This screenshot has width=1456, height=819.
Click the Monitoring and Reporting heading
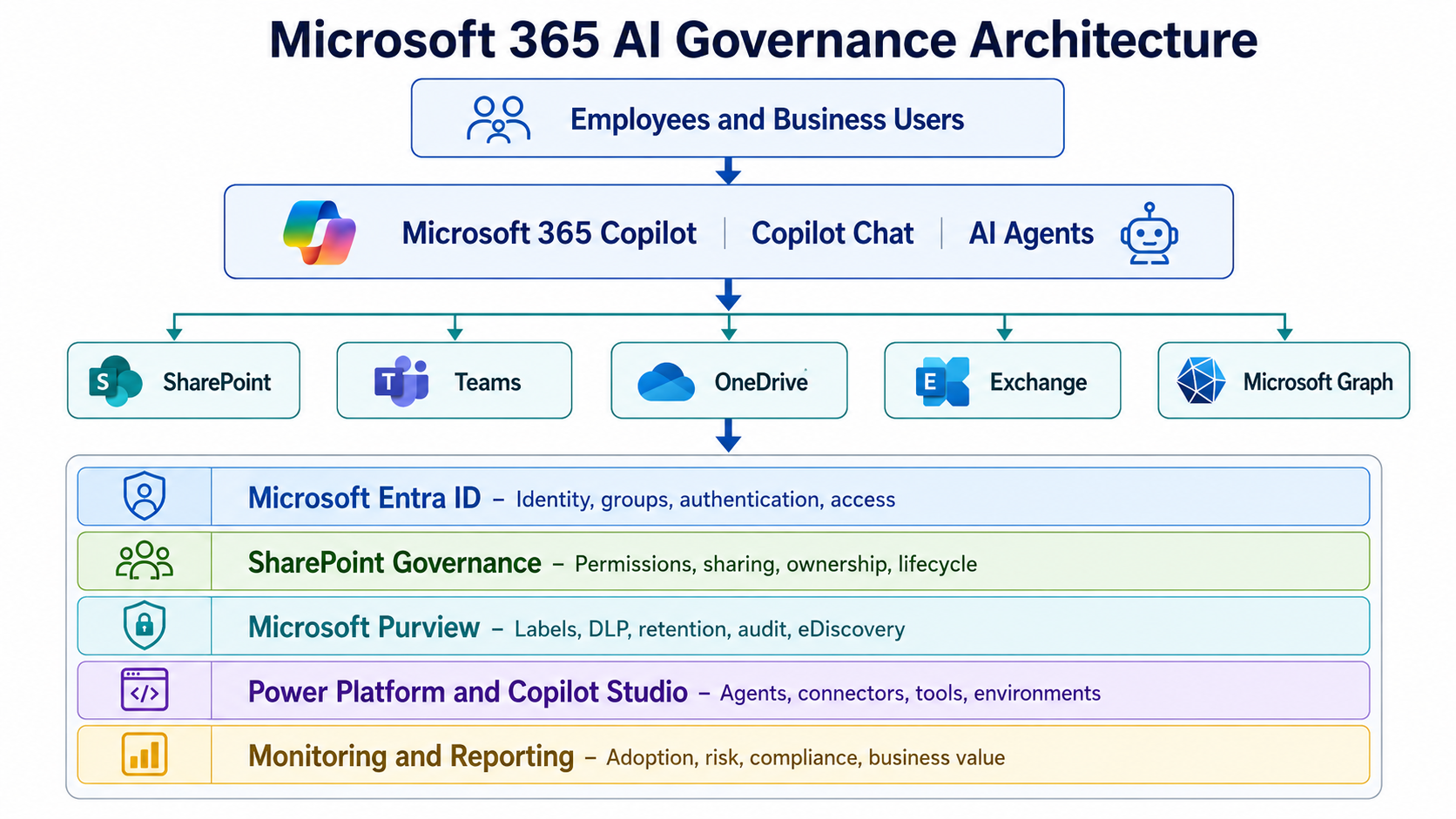[411, 756]
